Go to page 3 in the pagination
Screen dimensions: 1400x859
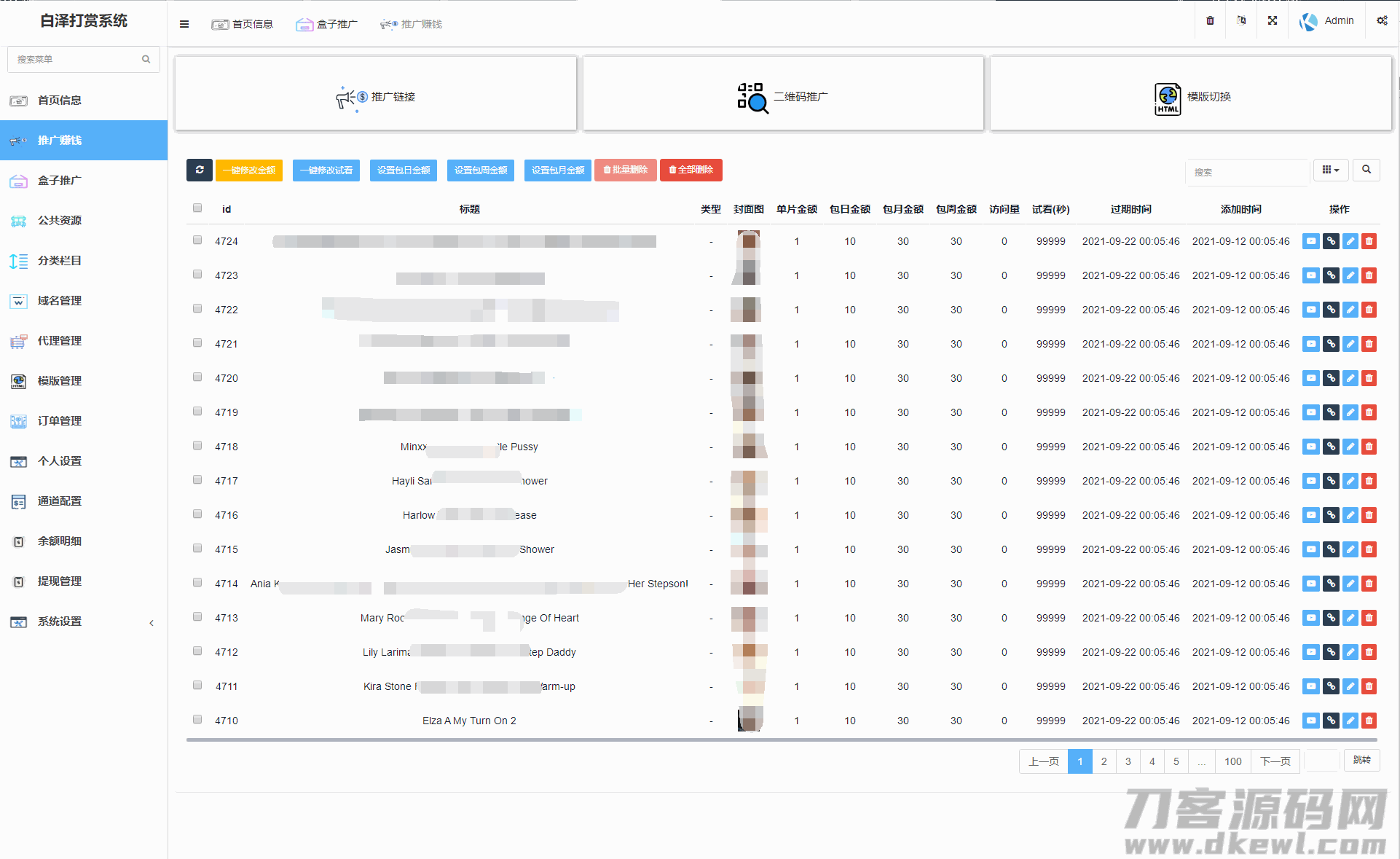(1128, 761)
